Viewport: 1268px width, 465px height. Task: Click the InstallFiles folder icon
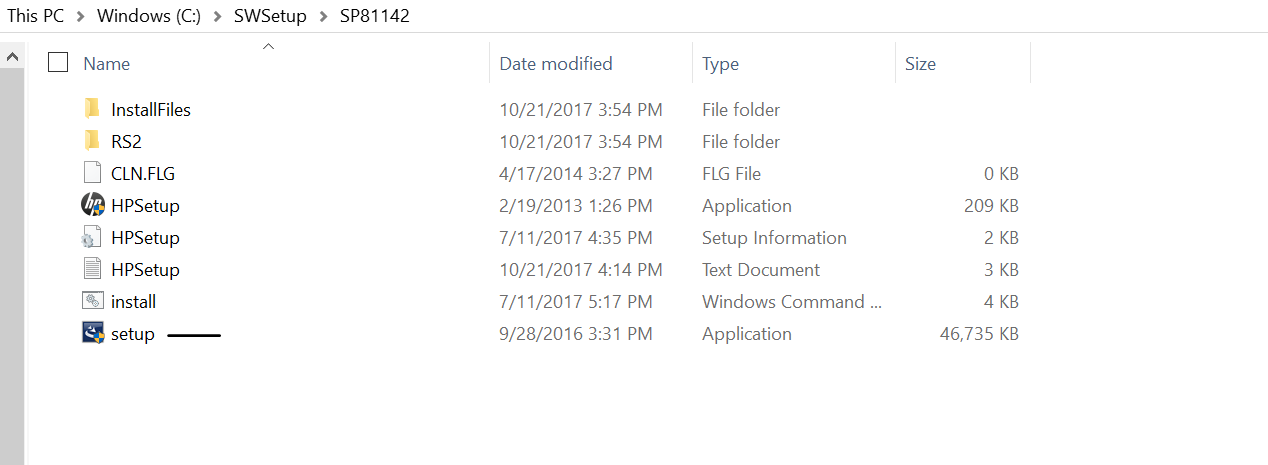point(92,109)
